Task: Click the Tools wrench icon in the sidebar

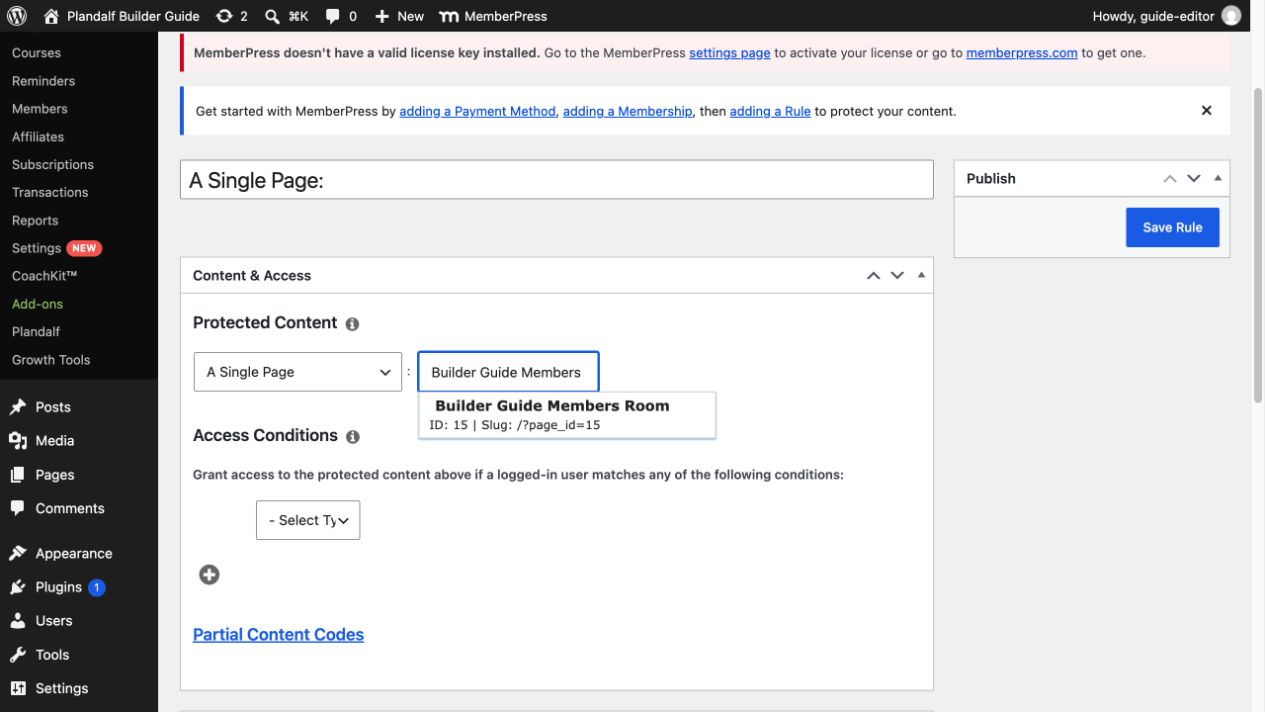Action: click(x=18, y=655)
